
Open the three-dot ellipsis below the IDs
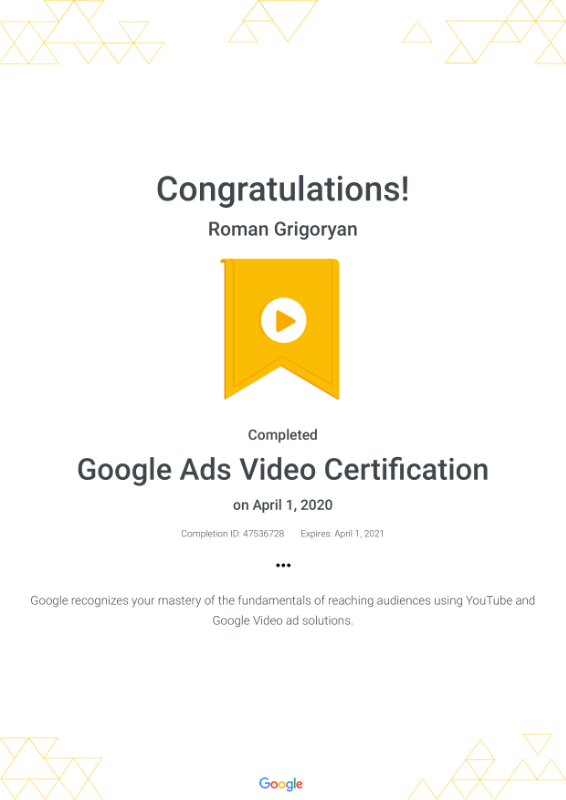(x=283, y=565)
